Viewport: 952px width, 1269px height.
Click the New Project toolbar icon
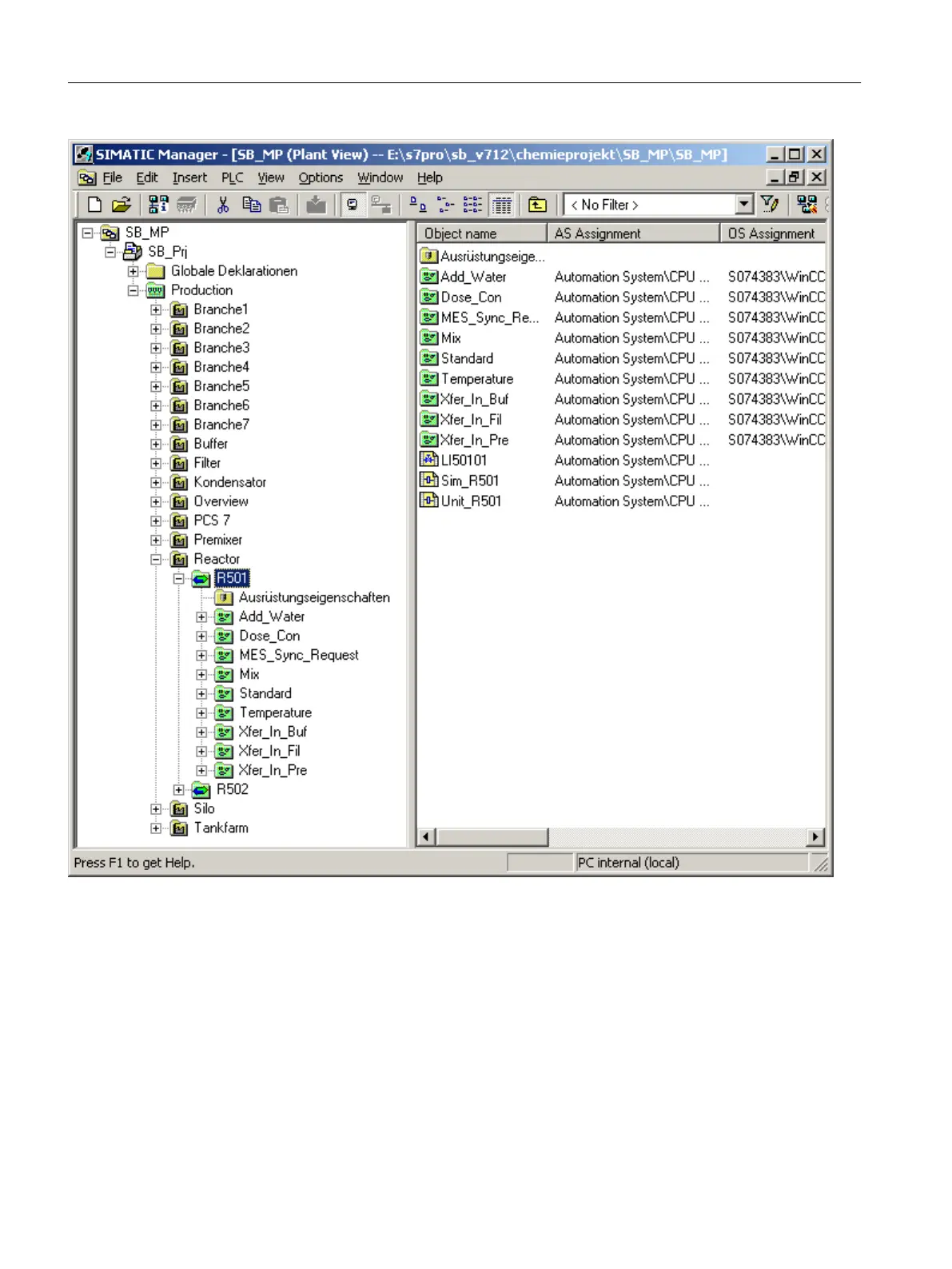click(x=94, y=205)
